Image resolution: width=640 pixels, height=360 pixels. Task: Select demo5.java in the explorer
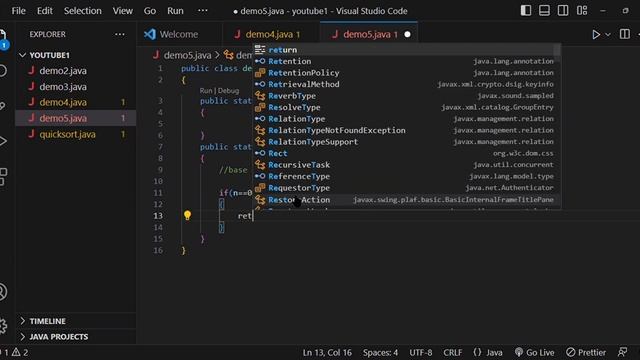point(76,118)
